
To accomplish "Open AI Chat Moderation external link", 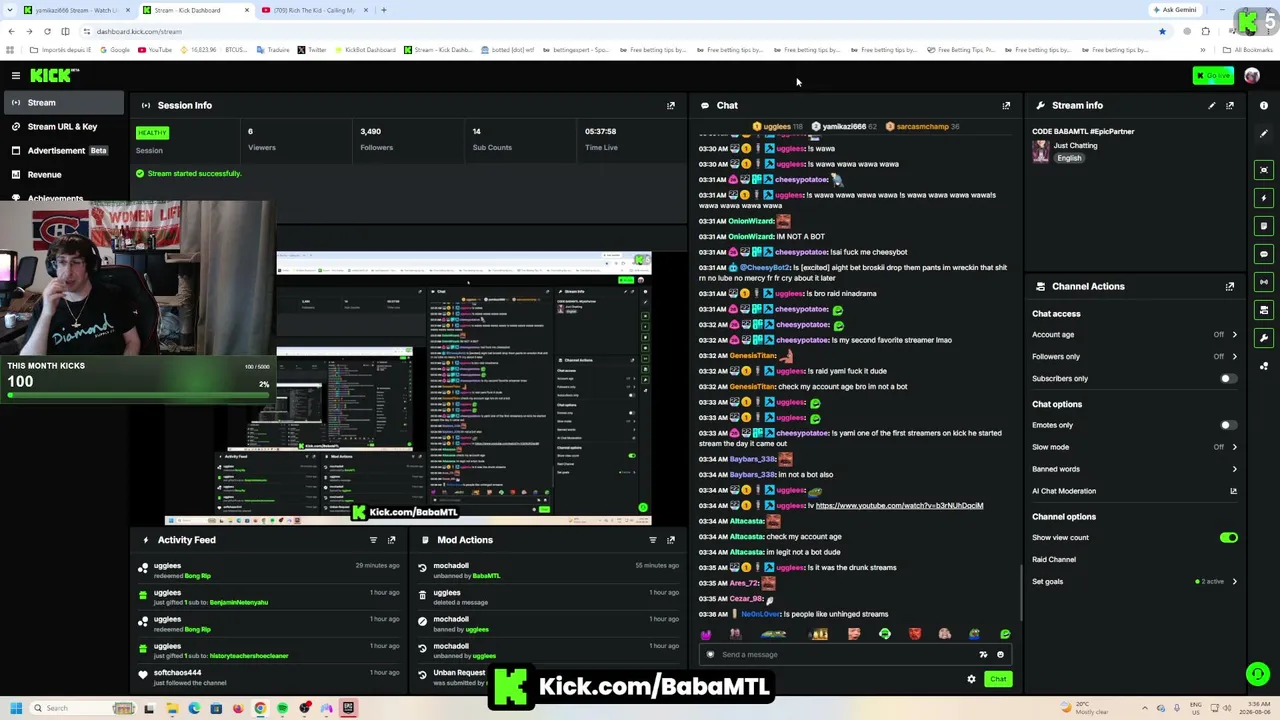I will point(1233,491).
